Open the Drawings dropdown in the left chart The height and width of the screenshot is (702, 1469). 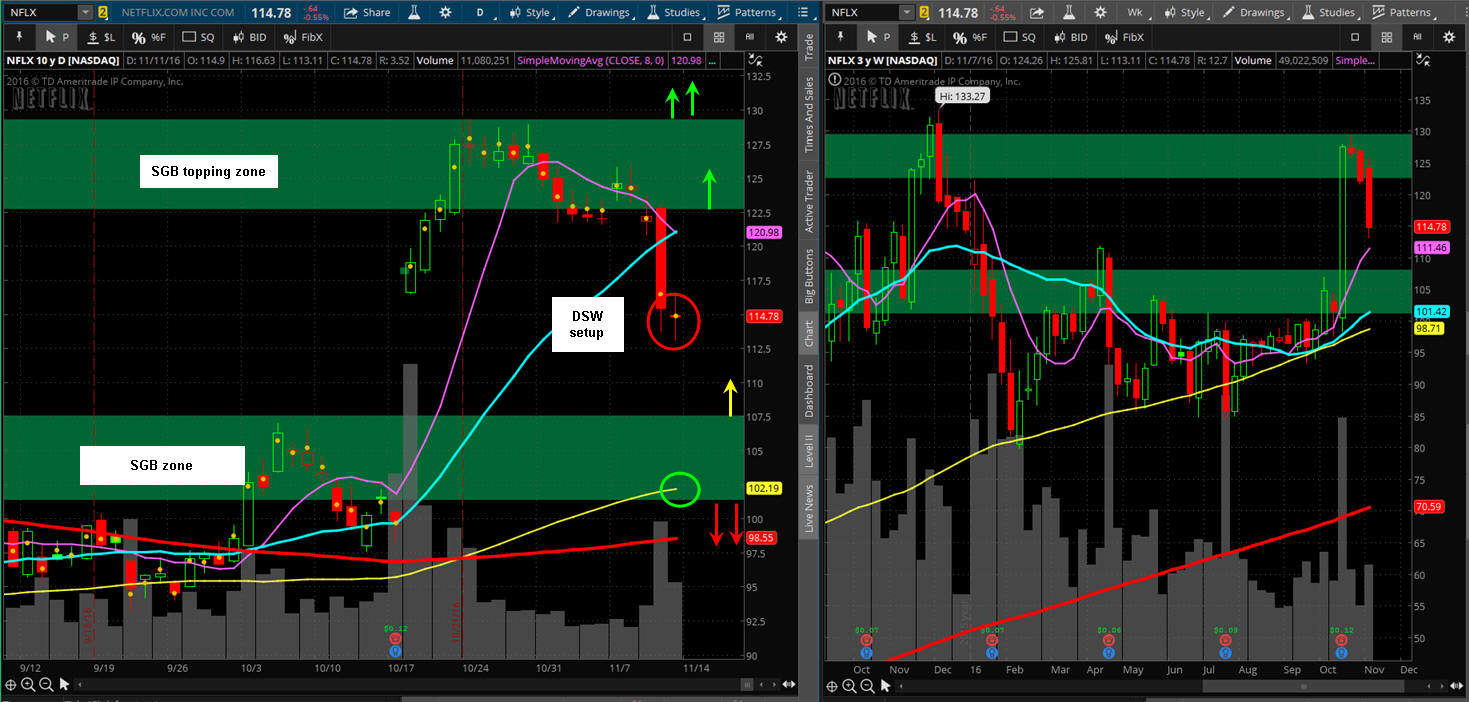tap(600, 13)
